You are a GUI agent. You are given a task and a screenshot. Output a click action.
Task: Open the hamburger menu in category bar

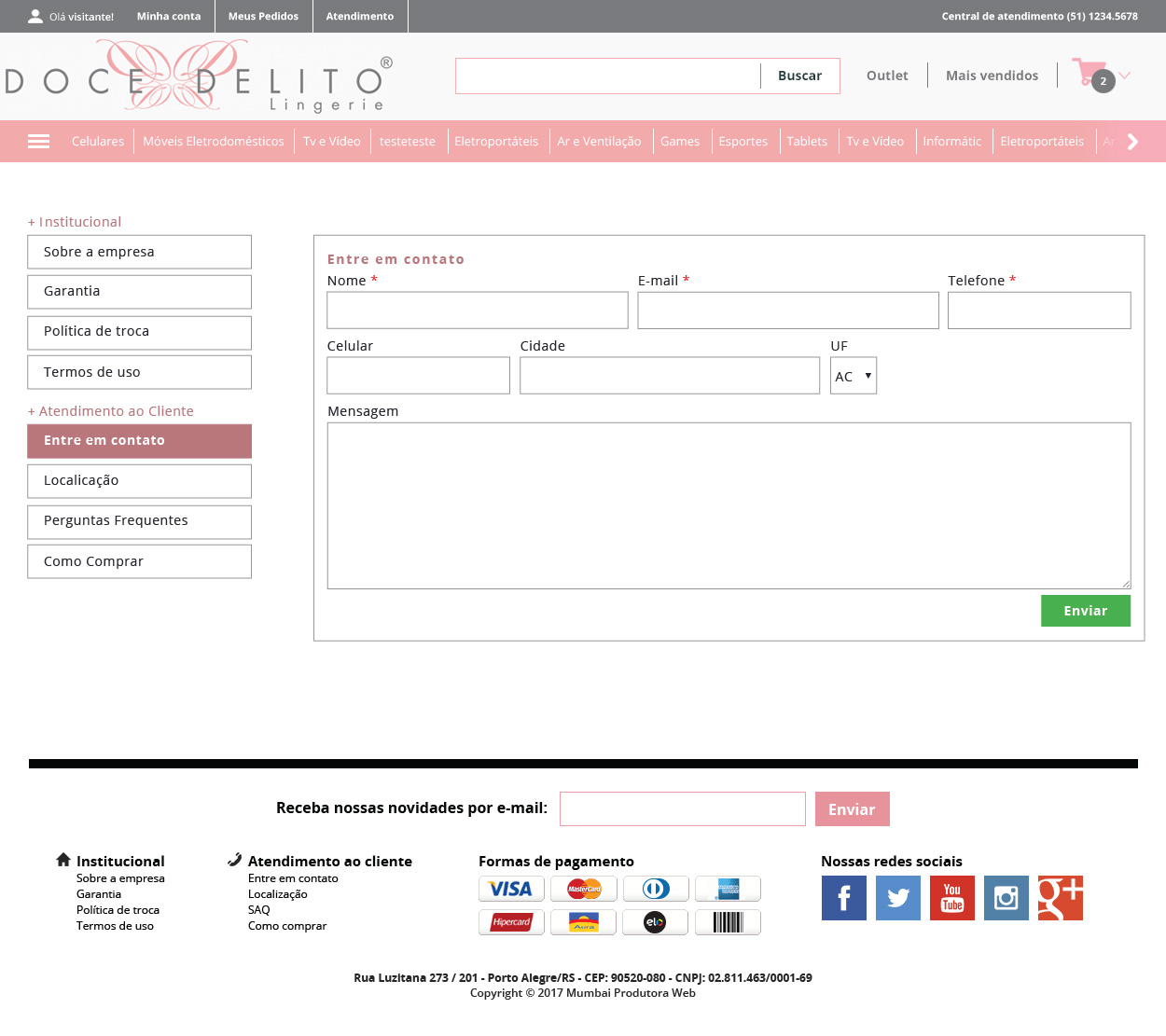click(38, 142)
